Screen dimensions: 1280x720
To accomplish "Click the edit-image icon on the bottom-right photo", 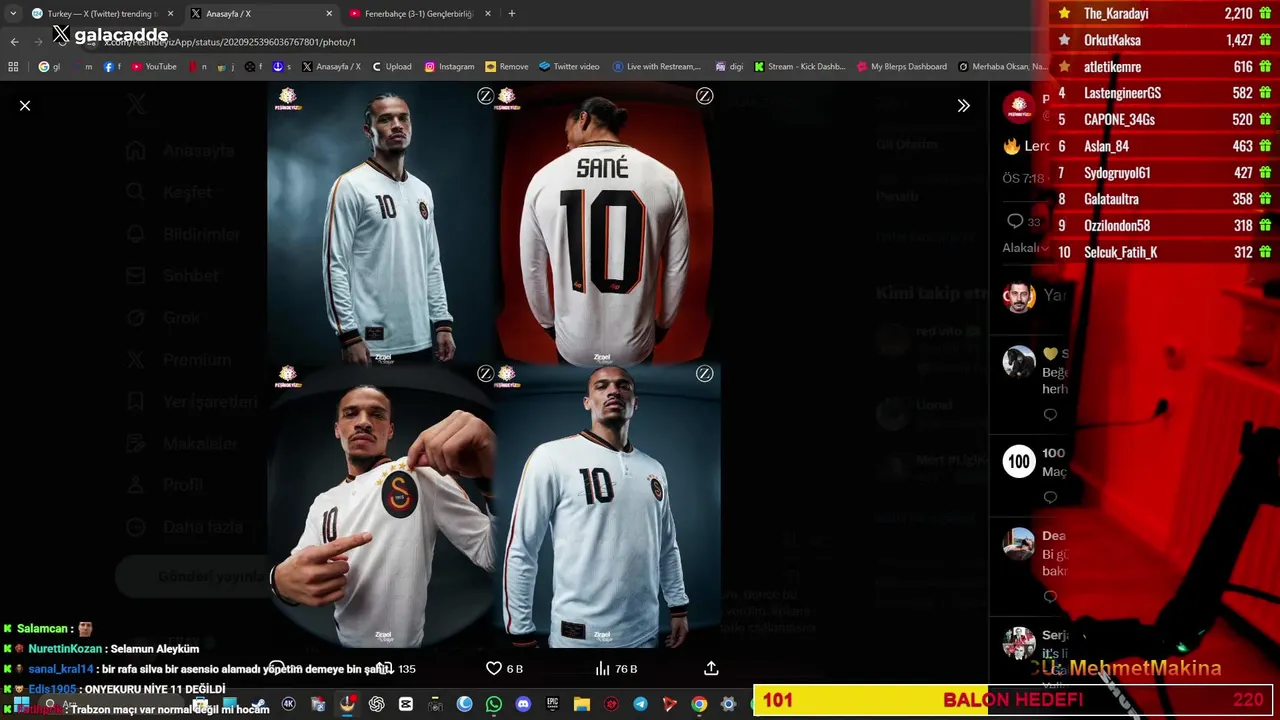I will (704, 373).
